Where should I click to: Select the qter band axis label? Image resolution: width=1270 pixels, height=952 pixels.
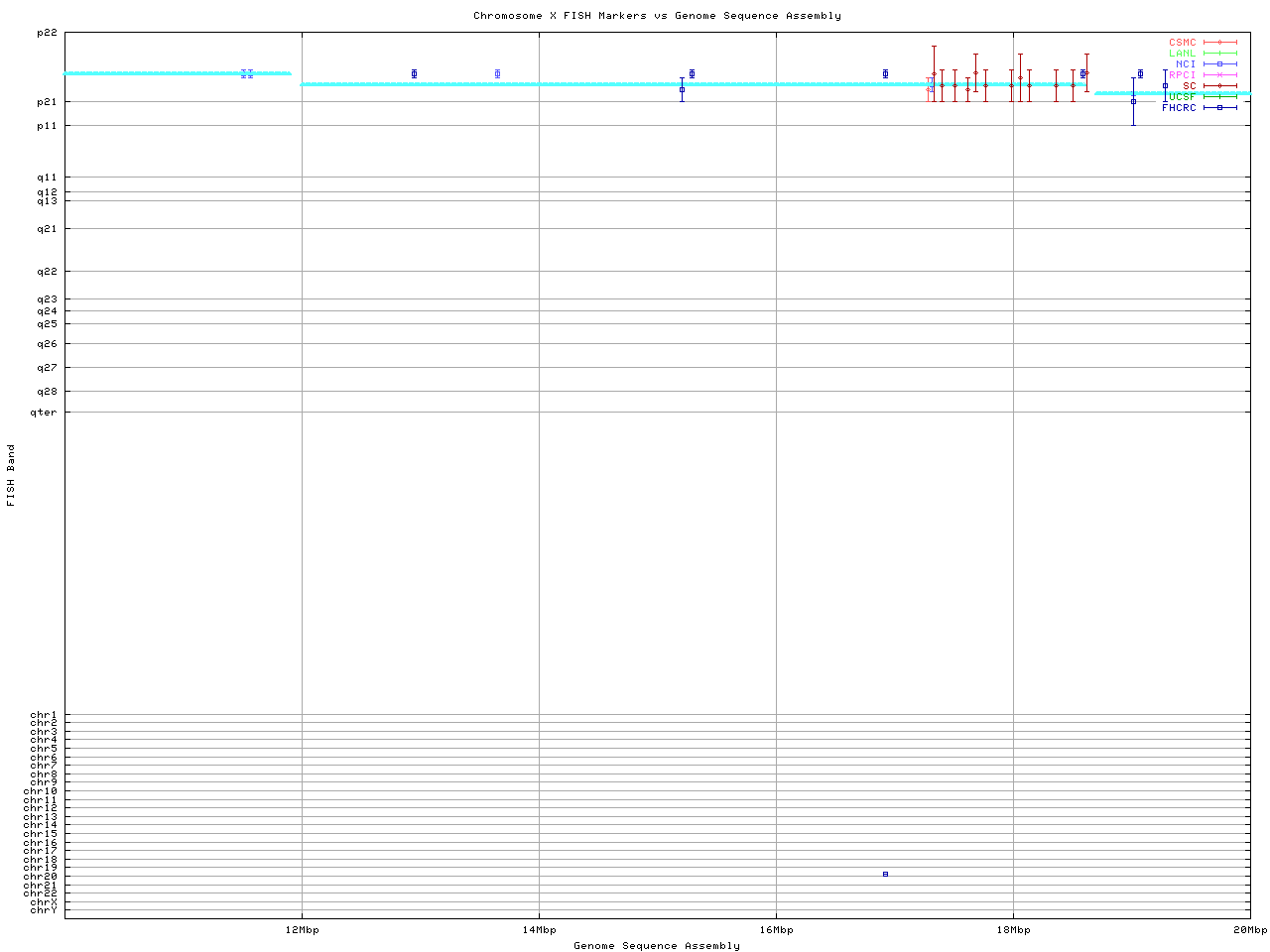44,413
